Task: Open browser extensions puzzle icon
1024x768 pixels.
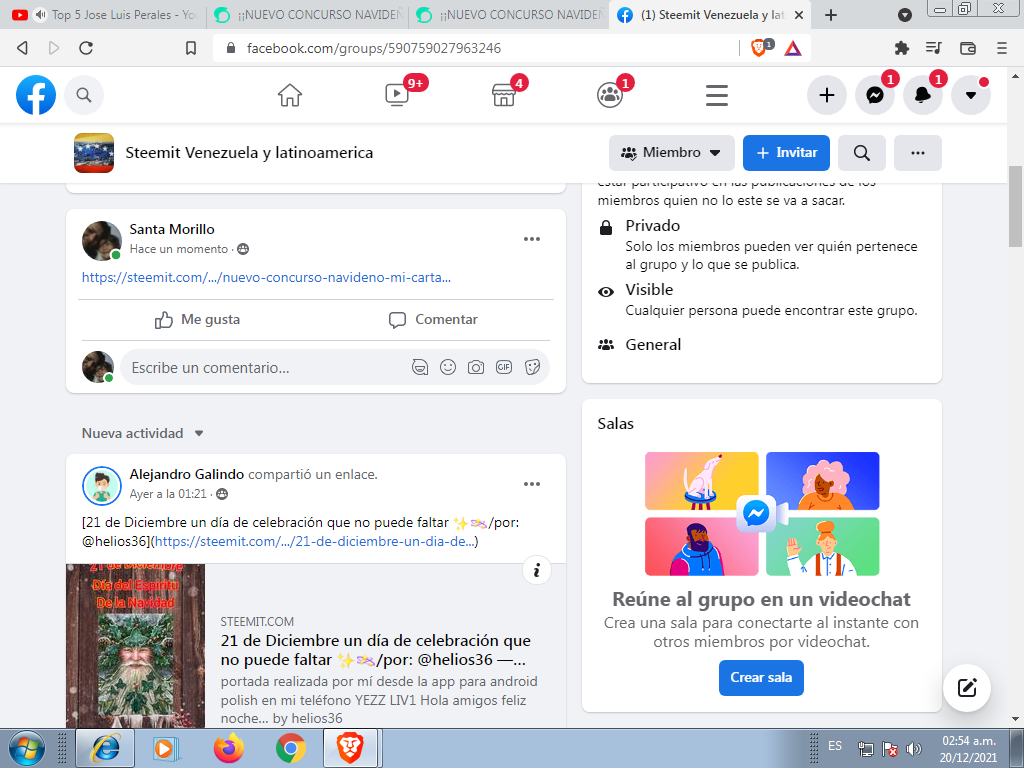Action: coord(901,48)
